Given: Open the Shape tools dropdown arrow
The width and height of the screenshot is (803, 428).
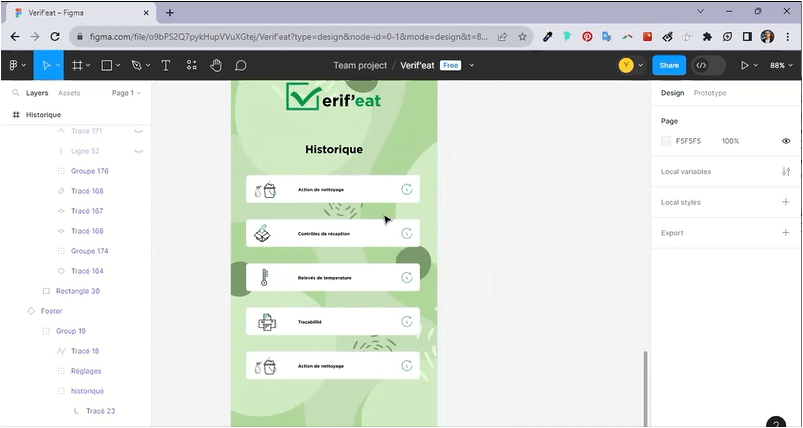Looking at the screenshot, I should click(x=118, y=66).
